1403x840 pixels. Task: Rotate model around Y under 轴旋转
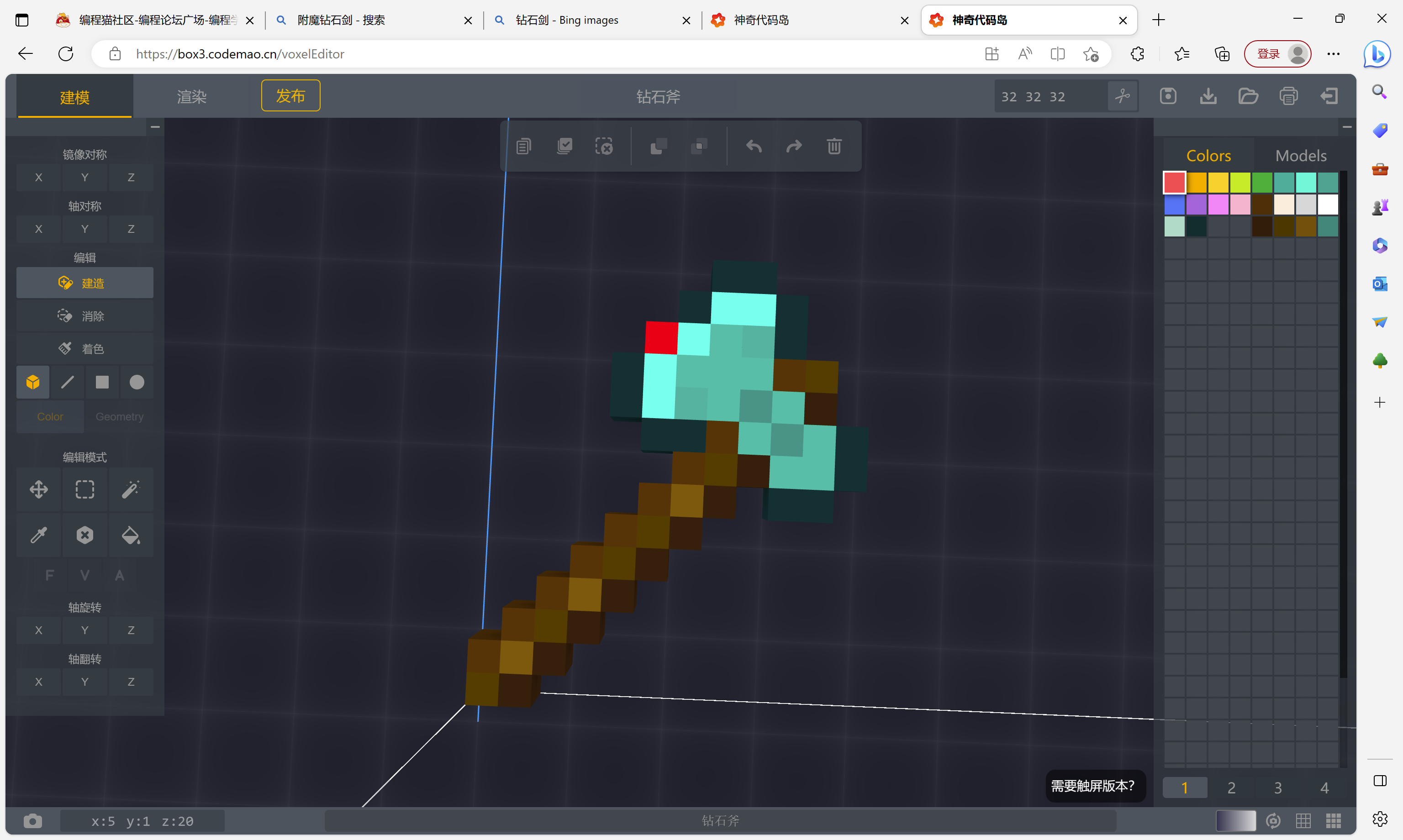pyautogui.click(x=85, y=630)
